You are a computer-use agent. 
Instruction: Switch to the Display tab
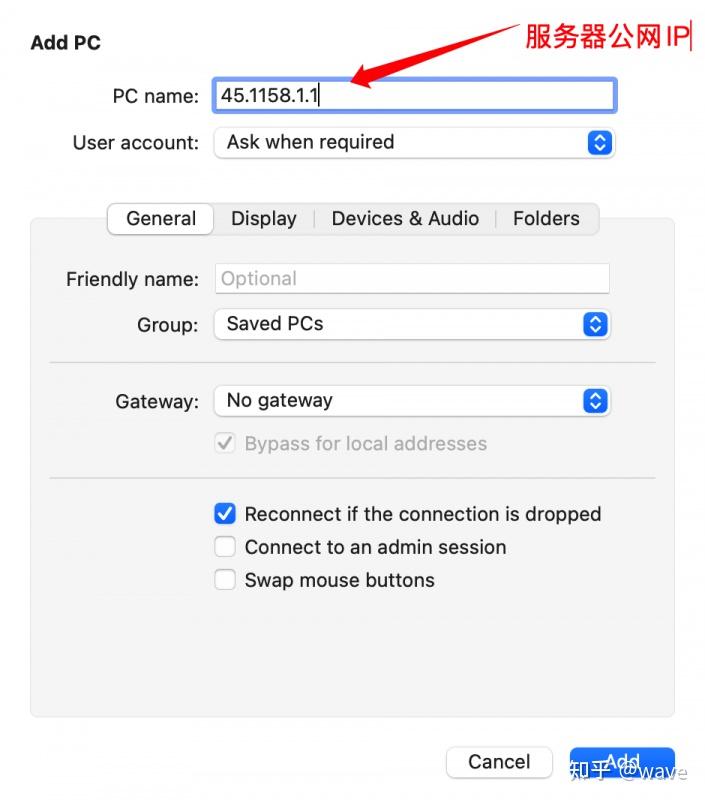click(263, 219)
